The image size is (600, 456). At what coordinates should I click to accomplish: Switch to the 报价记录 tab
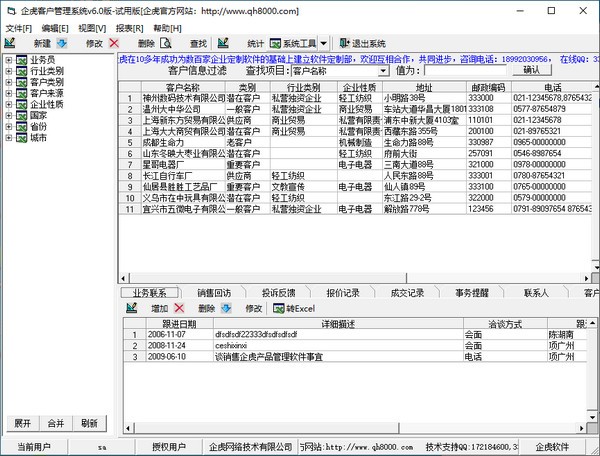[343, 293]
